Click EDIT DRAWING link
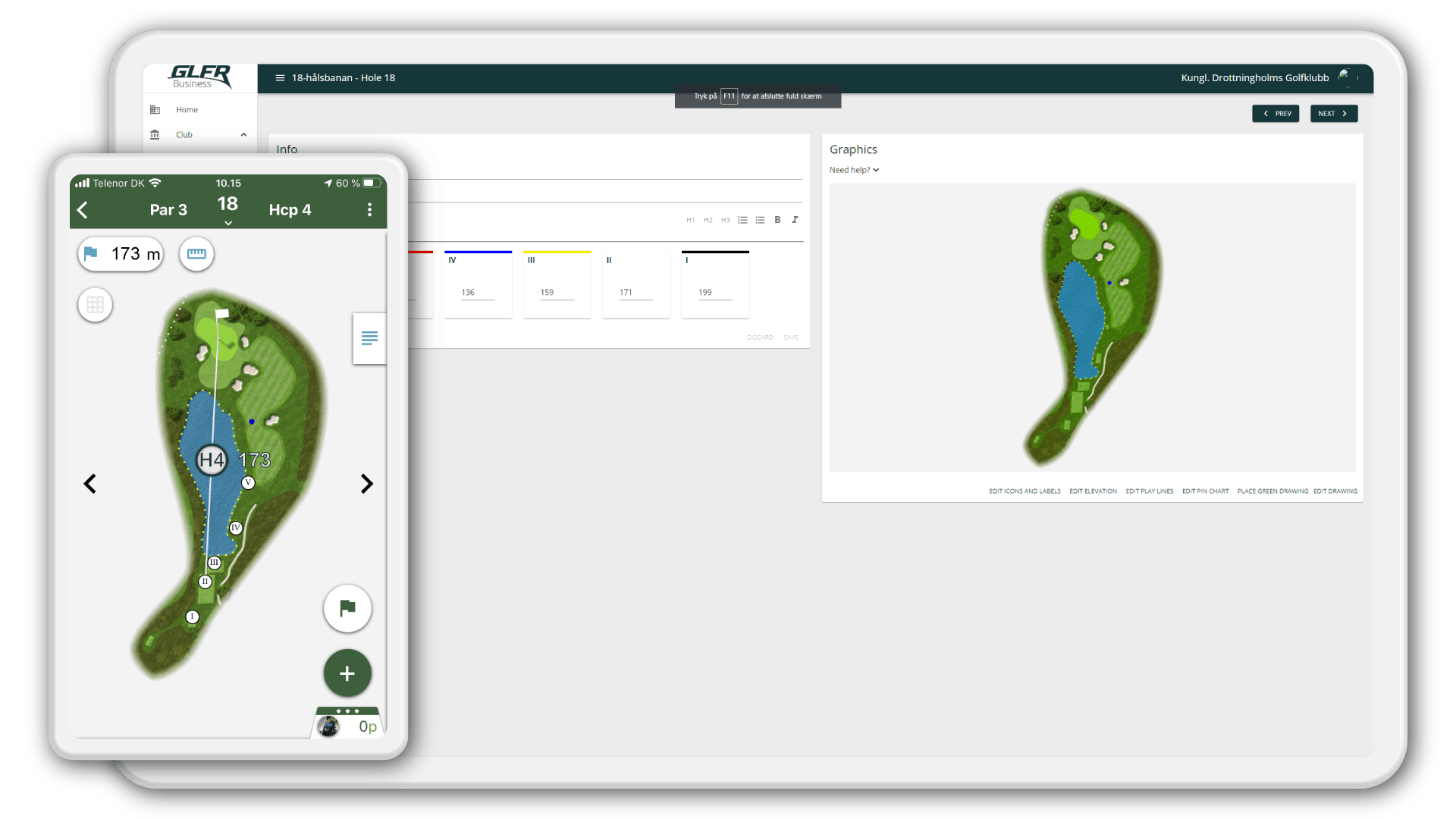The image size is (1456, 819). pos(1335,491)
